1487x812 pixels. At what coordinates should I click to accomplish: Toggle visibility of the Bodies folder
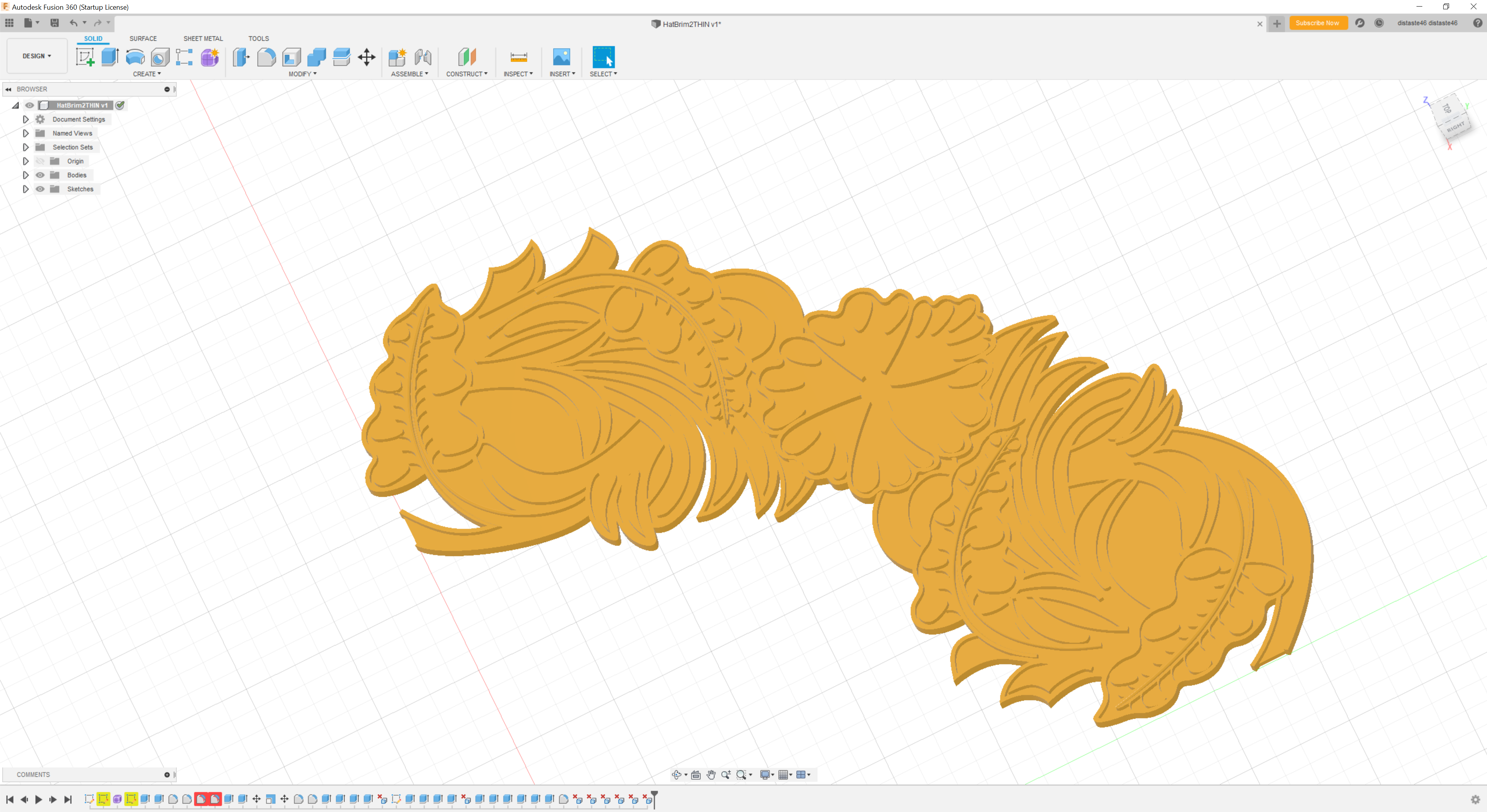pos(40,175)
